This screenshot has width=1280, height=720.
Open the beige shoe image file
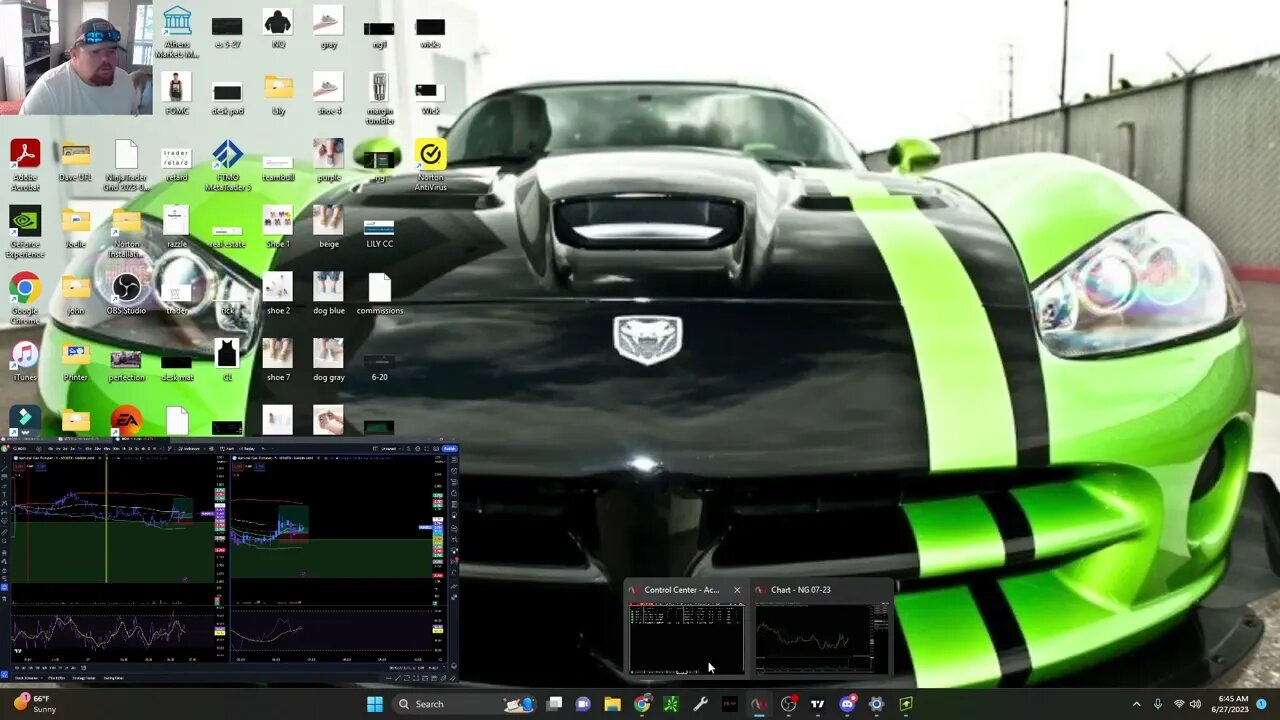(x=328, y=228)
